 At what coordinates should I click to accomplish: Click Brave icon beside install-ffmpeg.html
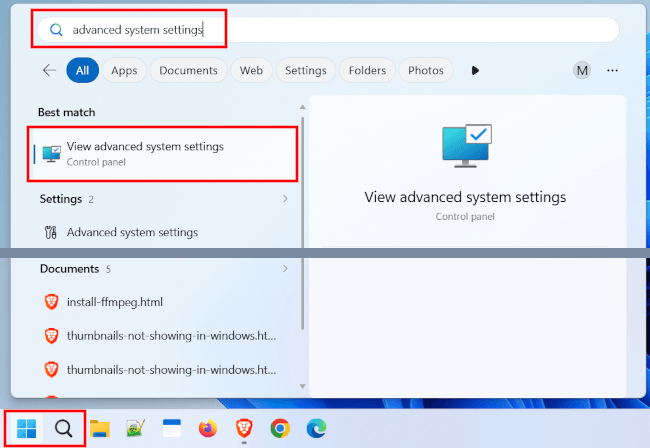(51, 302)
